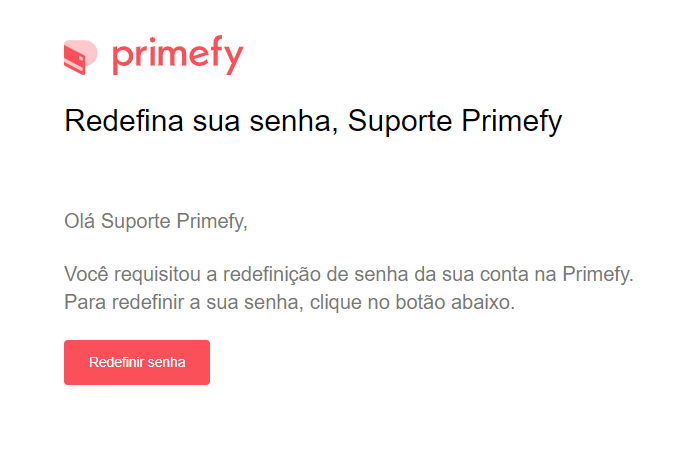
Task: Click the greeting Olá Suporte Primefy
Action: 156,221
